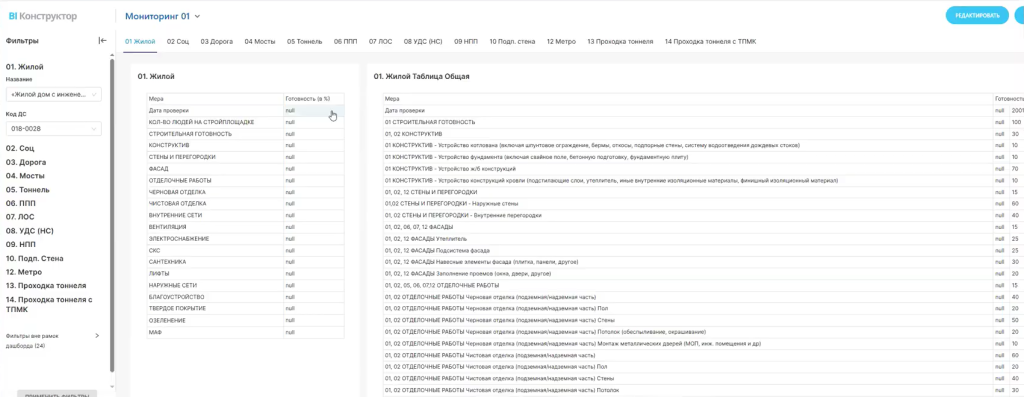1024x397 pixels.
Task: Select the ТВЕРДОЕ ПОКРЫТИЕ row
Action: coord(245,309)
